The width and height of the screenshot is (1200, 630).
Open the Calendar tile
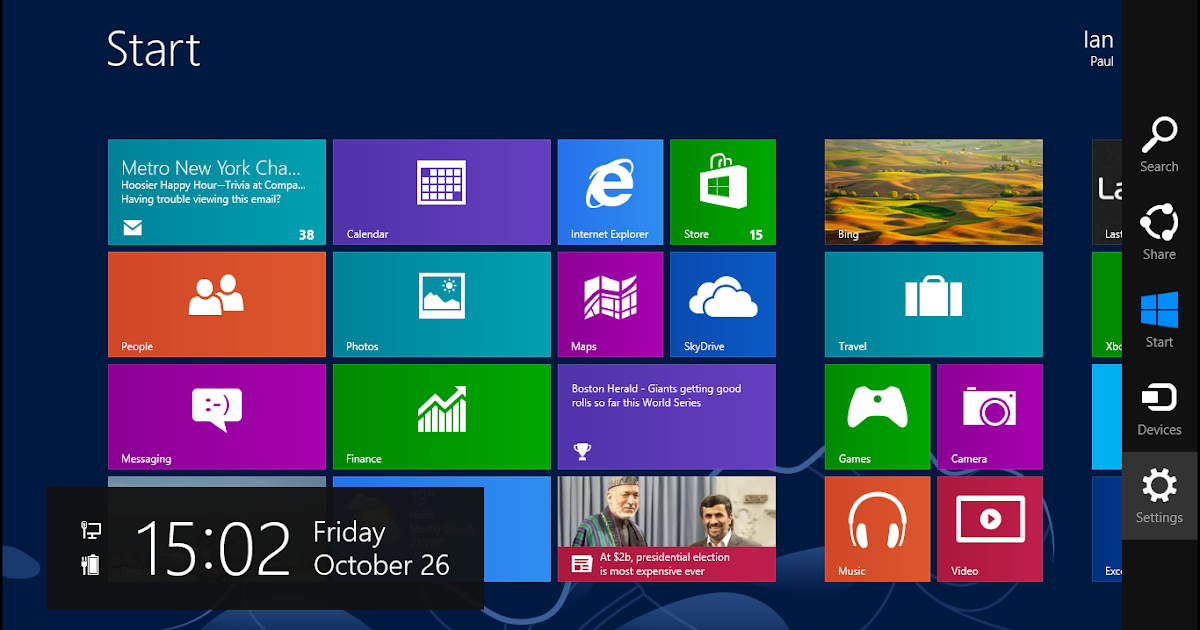click(x=441, y=192)
